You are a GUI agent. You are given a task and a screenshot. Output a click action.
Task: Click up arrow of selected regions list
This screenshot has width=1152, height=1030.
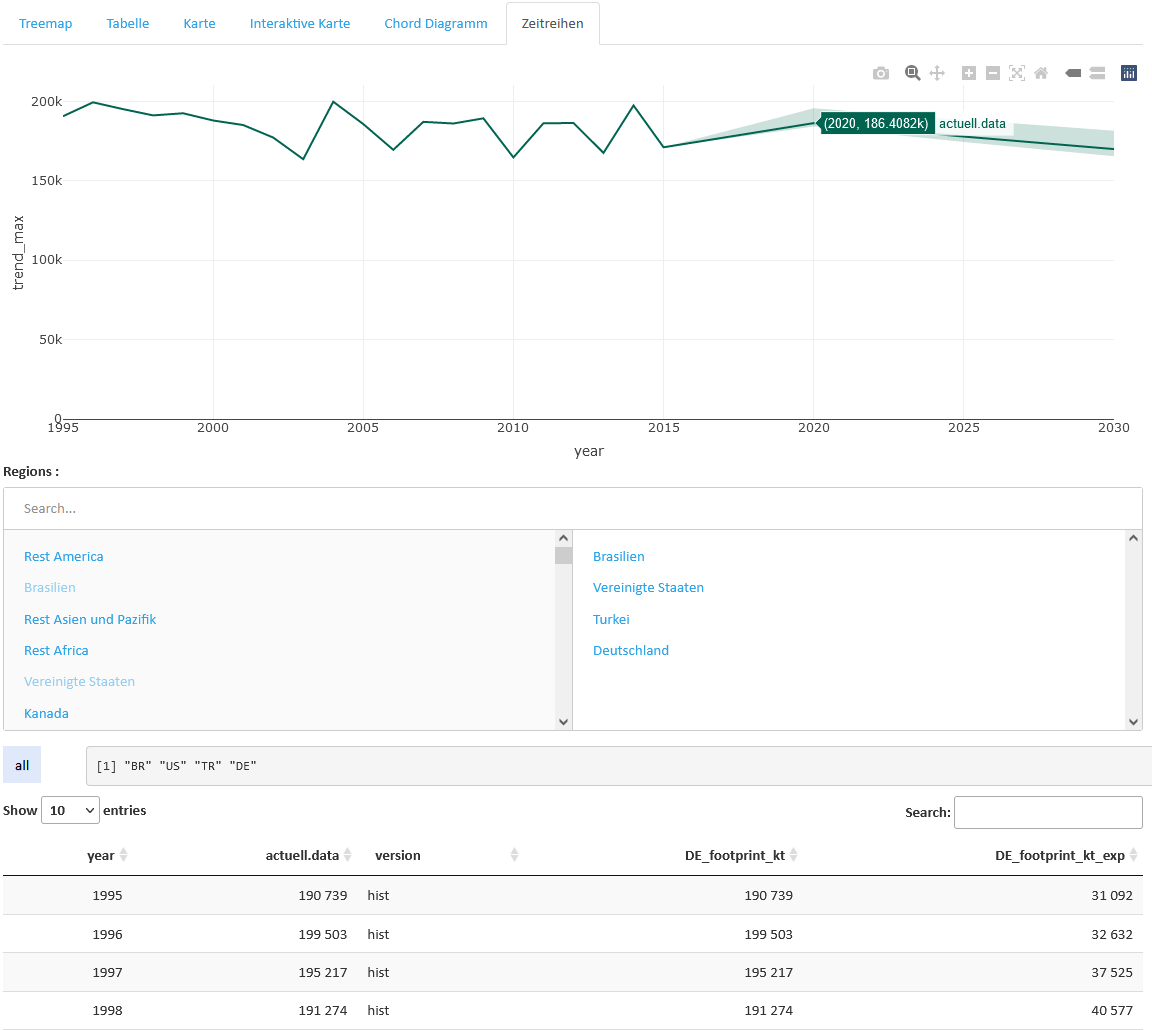pos(1134,538)
